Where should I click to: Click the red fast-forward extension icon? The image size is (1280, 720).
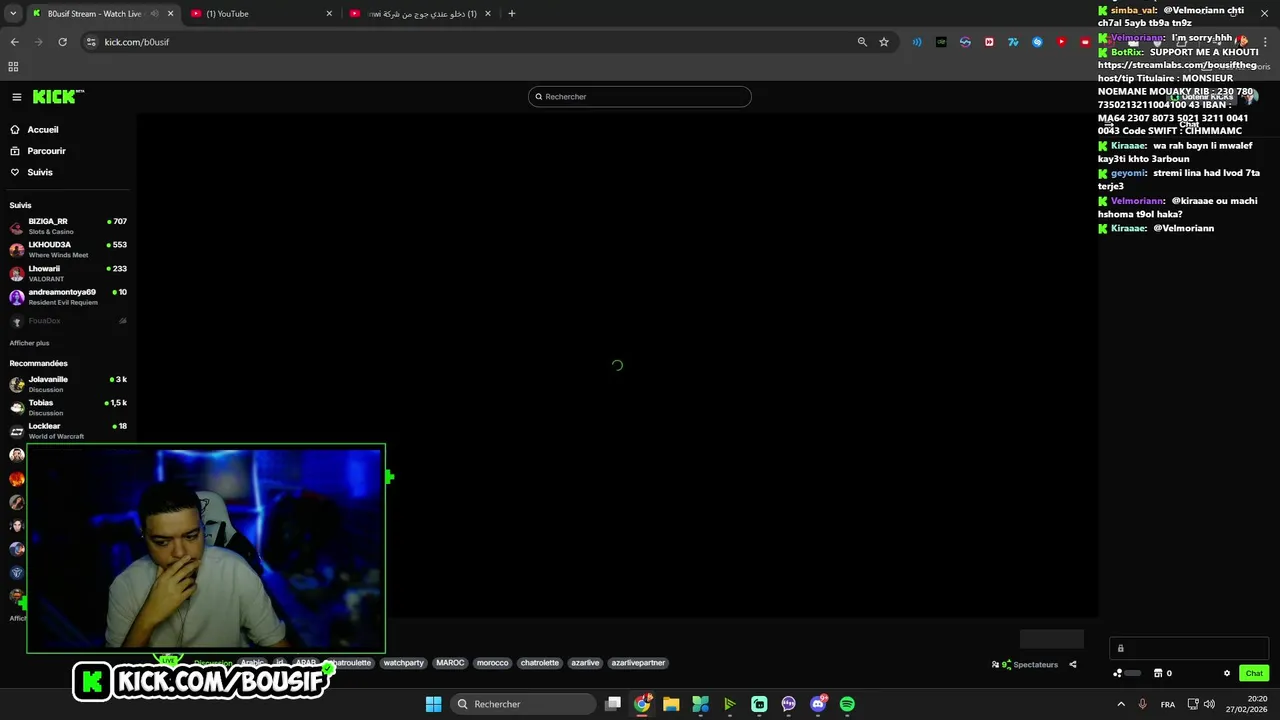pos(989,42)
